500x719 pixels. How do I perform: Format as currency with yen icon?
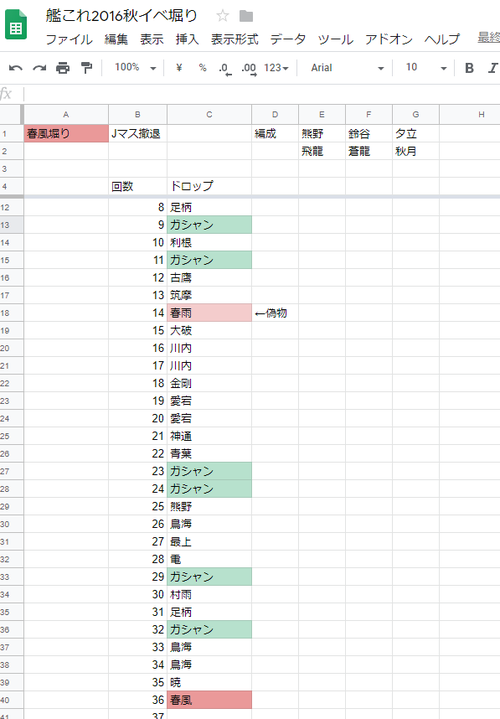(179, 68)
